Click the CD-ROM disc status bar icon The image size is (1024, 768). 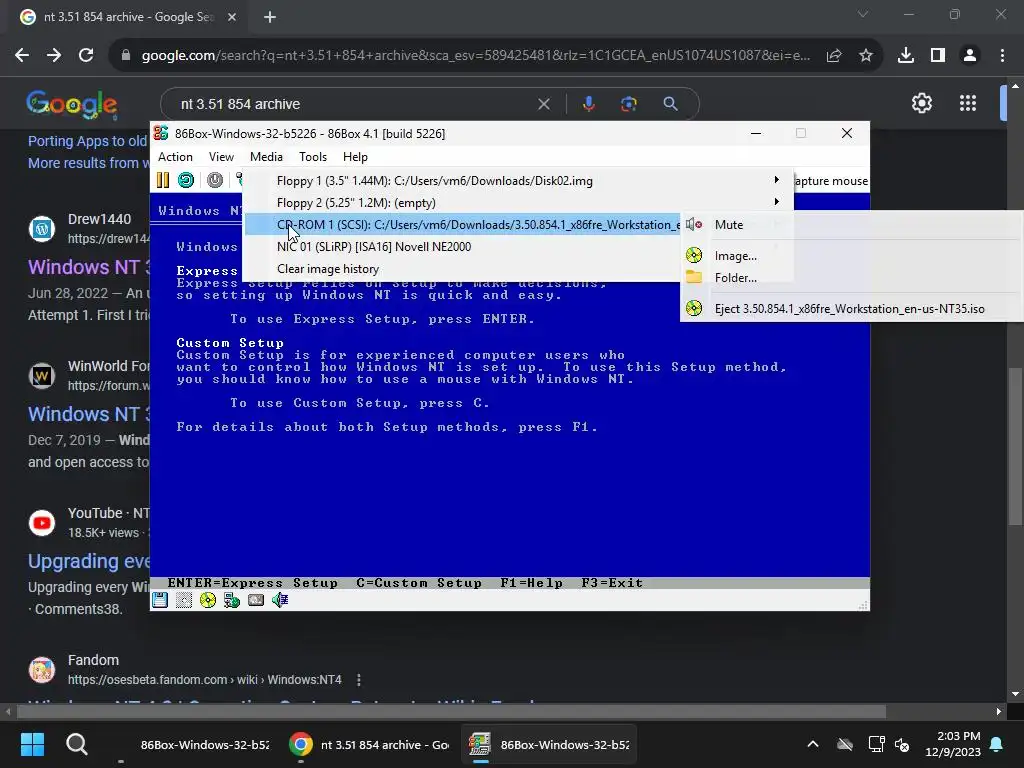[x=208, y=600]
